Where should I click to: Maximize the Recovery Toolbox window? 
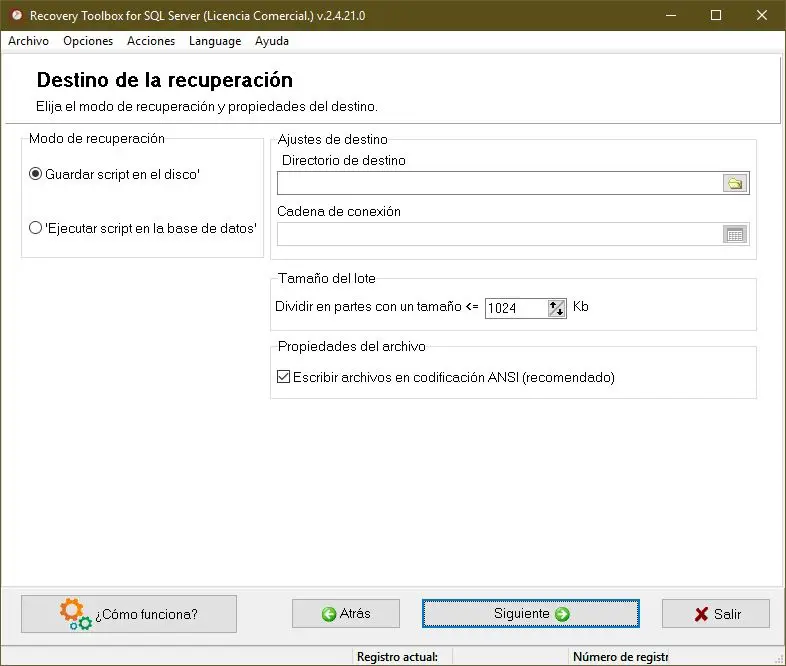[x=716, y=16]
